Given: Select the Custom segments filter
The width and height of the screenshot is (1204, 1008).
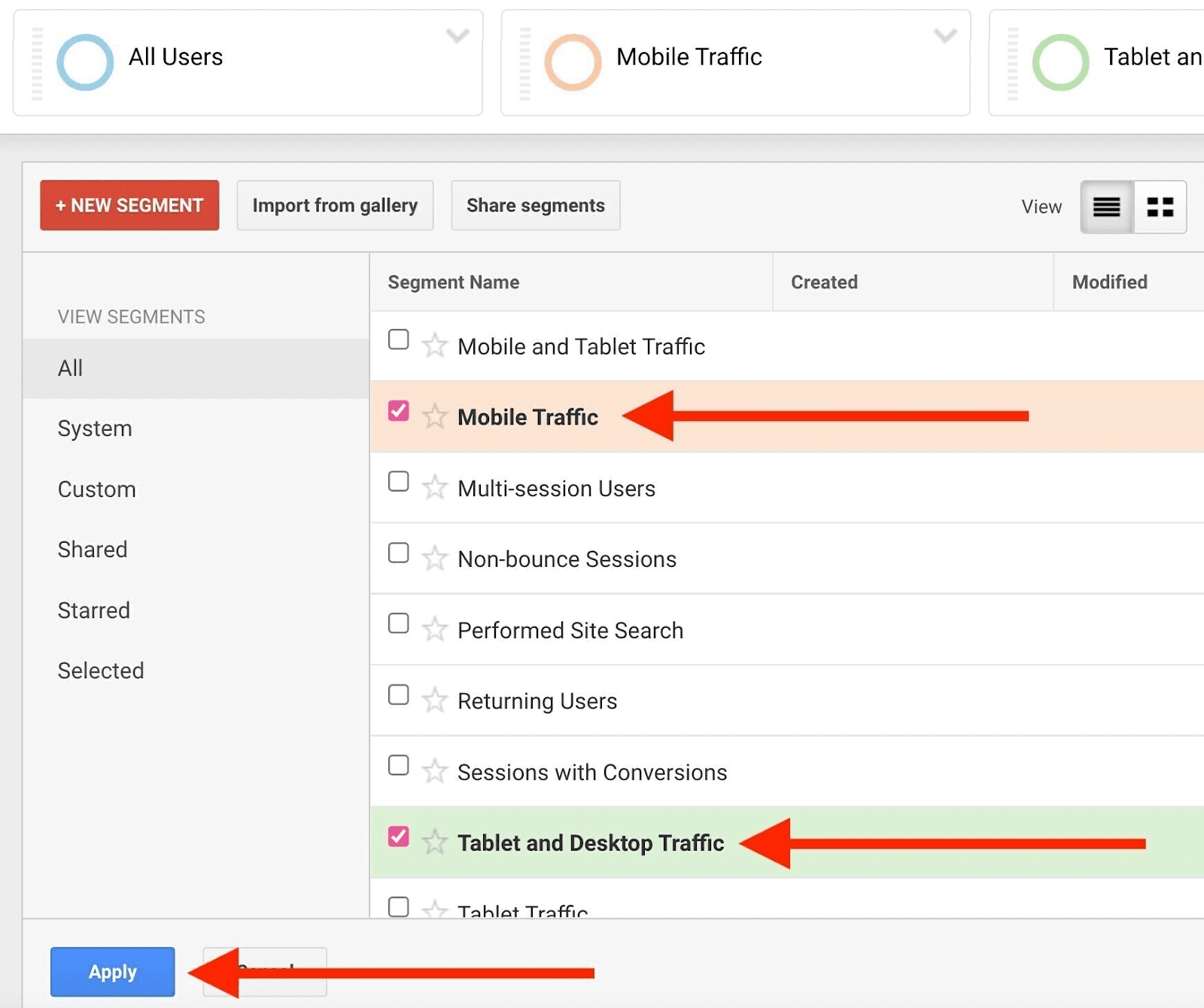Looking at the screenshot, I should (96, 489).
